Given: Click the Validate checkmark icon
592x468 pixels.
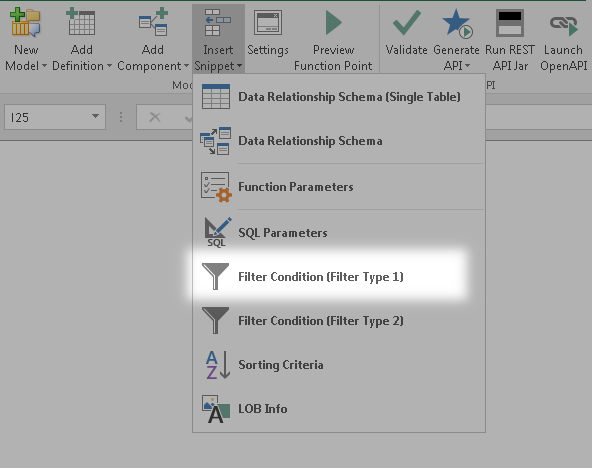Looking at the screenshot, I should tap(407, 23).
